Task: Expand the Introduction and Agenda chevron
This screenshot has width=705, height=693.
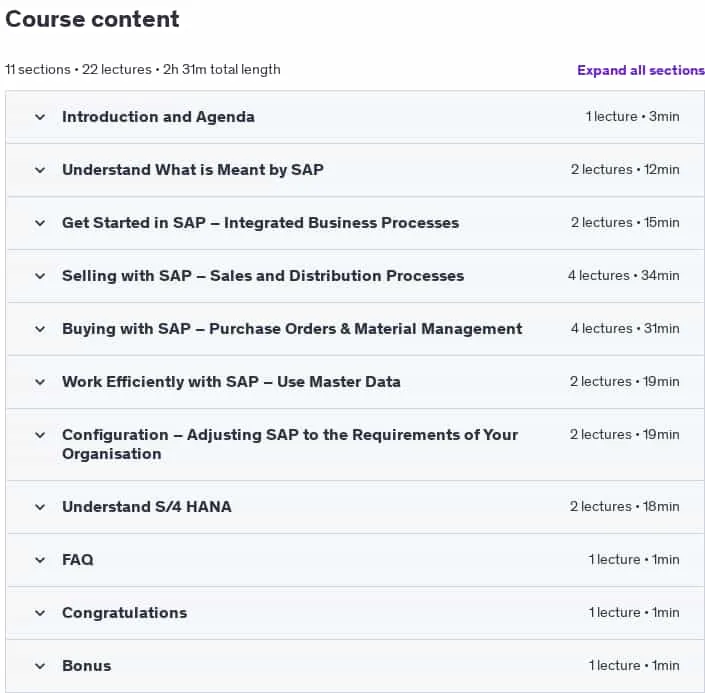Action: (x=40, y=117)
